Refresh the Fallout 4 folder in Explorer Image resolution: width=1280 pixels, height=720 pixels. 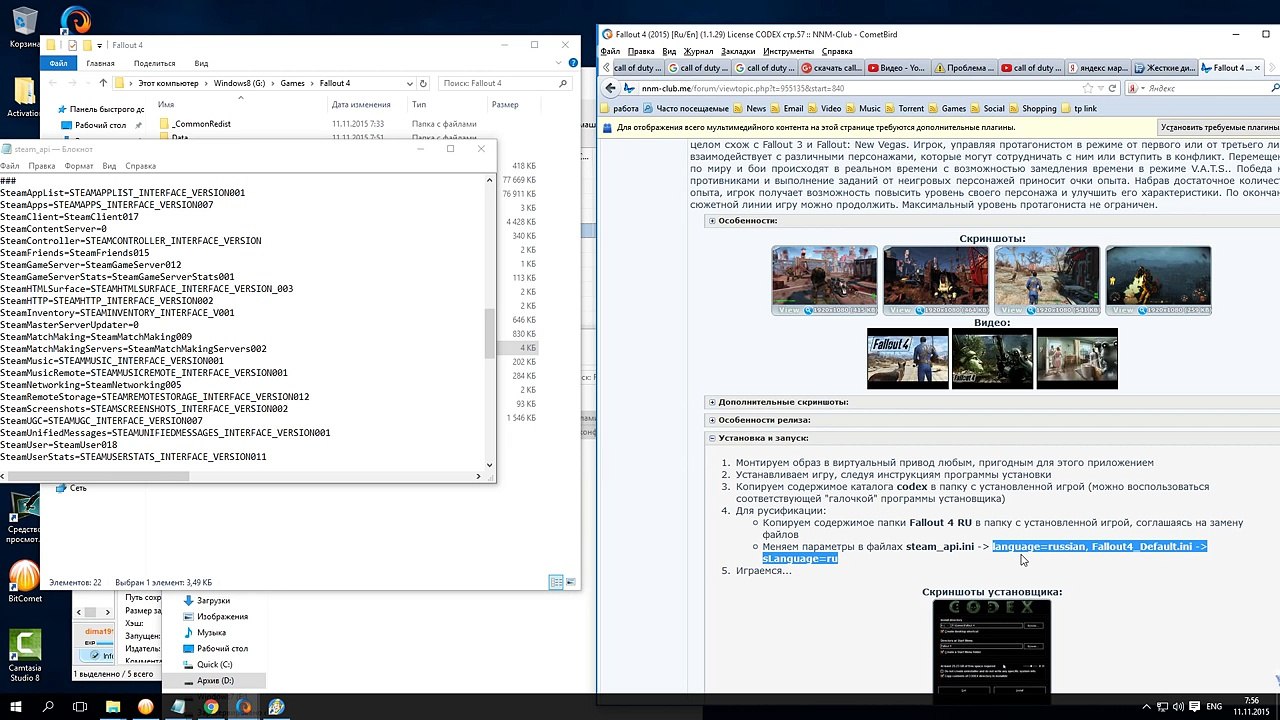[424, 83]
